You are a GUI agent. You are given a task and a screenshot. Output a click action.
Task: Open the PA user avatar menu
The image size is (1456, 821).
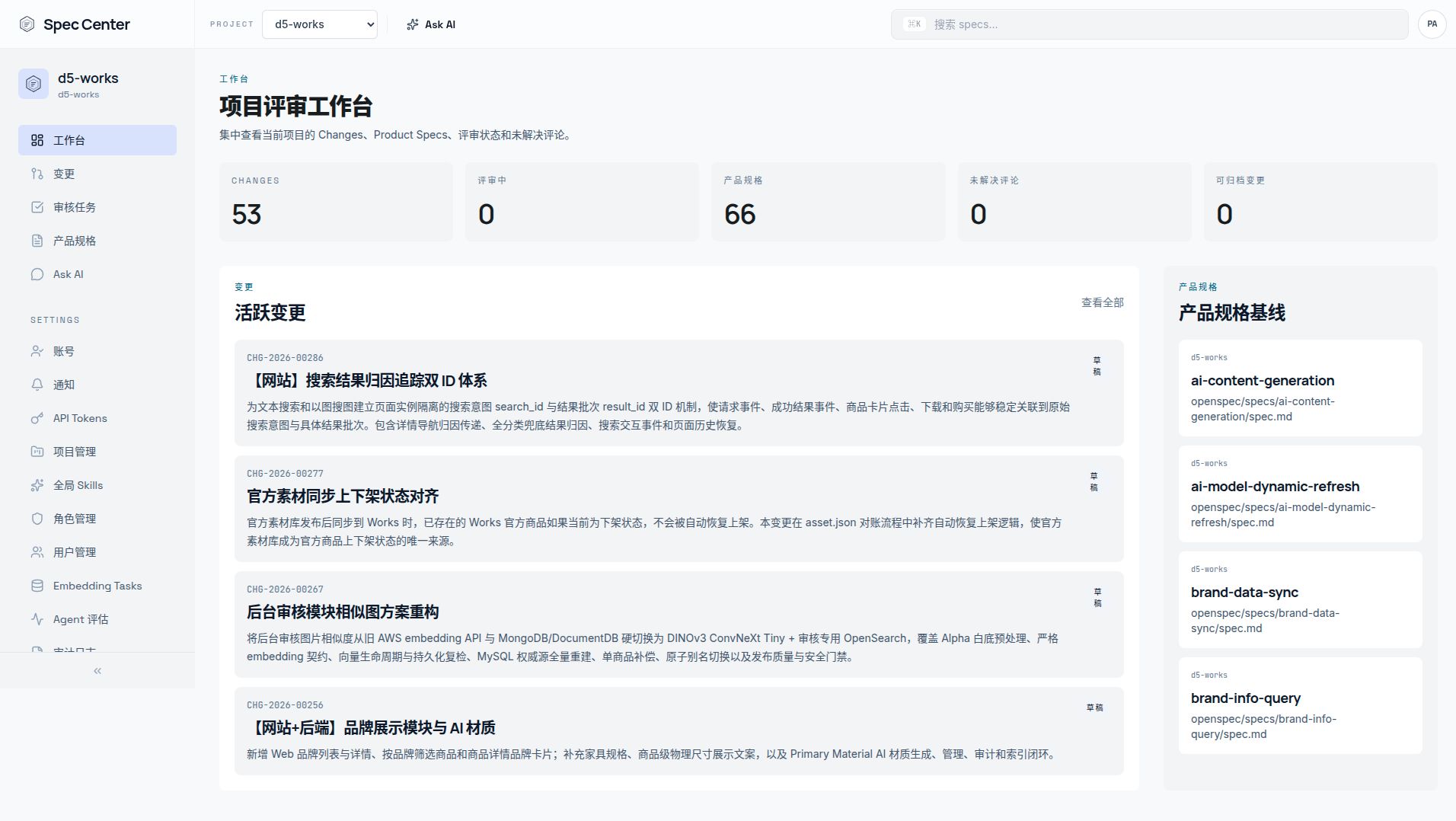[1432, 24]
